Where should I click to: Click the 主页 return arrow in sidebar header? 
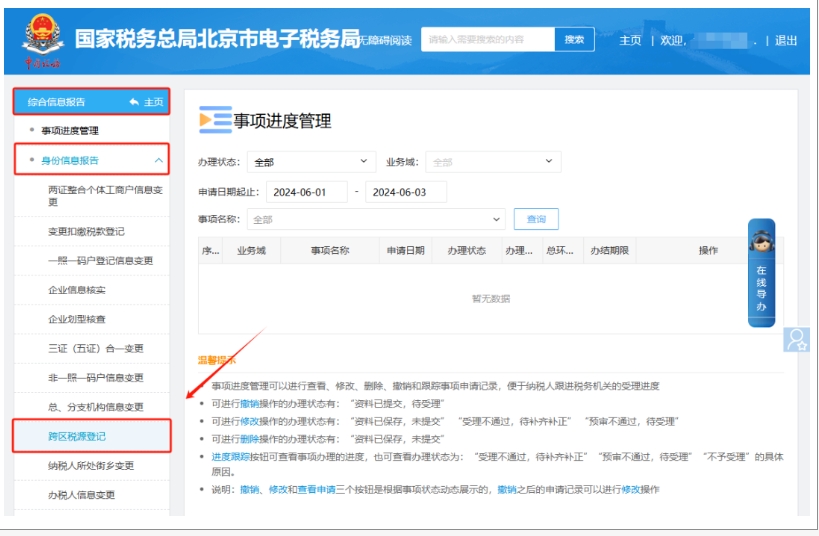145,102
